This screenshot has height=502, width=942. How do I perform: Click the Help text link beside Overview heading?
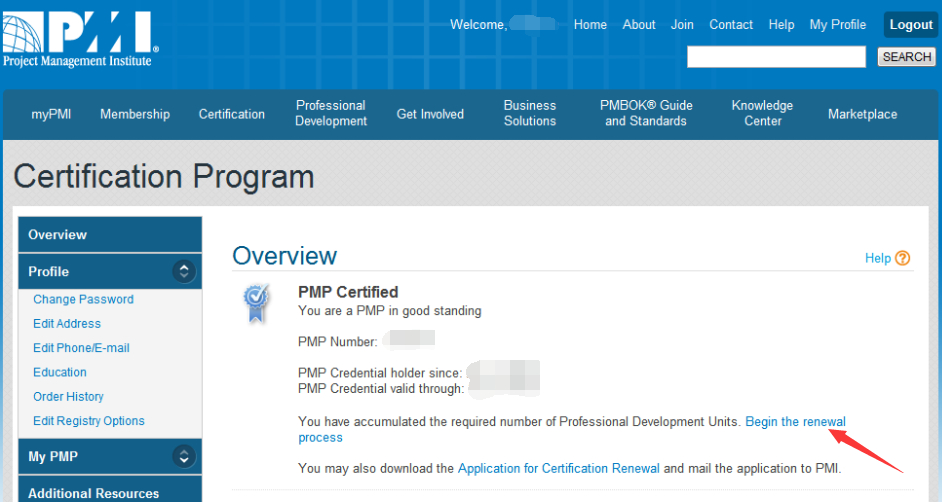click(878, 258)
